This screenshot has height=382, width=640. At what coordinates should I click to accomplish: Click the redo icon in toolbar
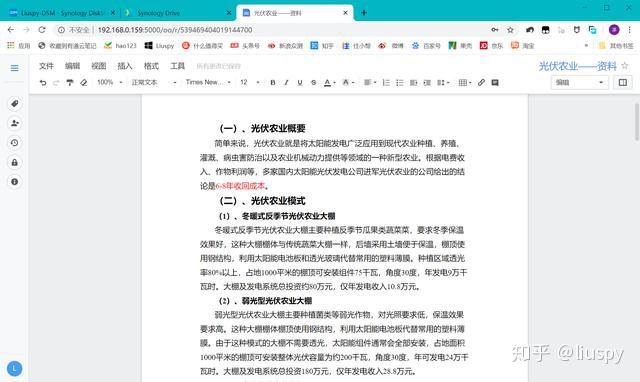tap(56, 83)
